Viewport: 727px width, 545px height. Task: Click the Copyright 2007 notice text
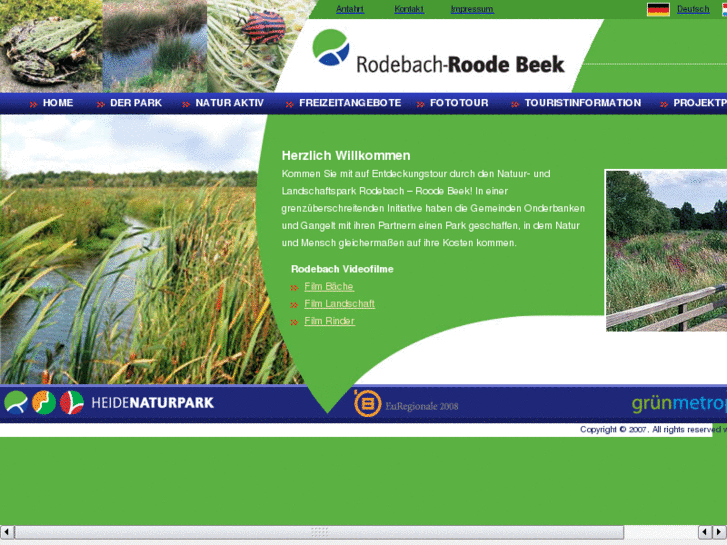point(653,430)
